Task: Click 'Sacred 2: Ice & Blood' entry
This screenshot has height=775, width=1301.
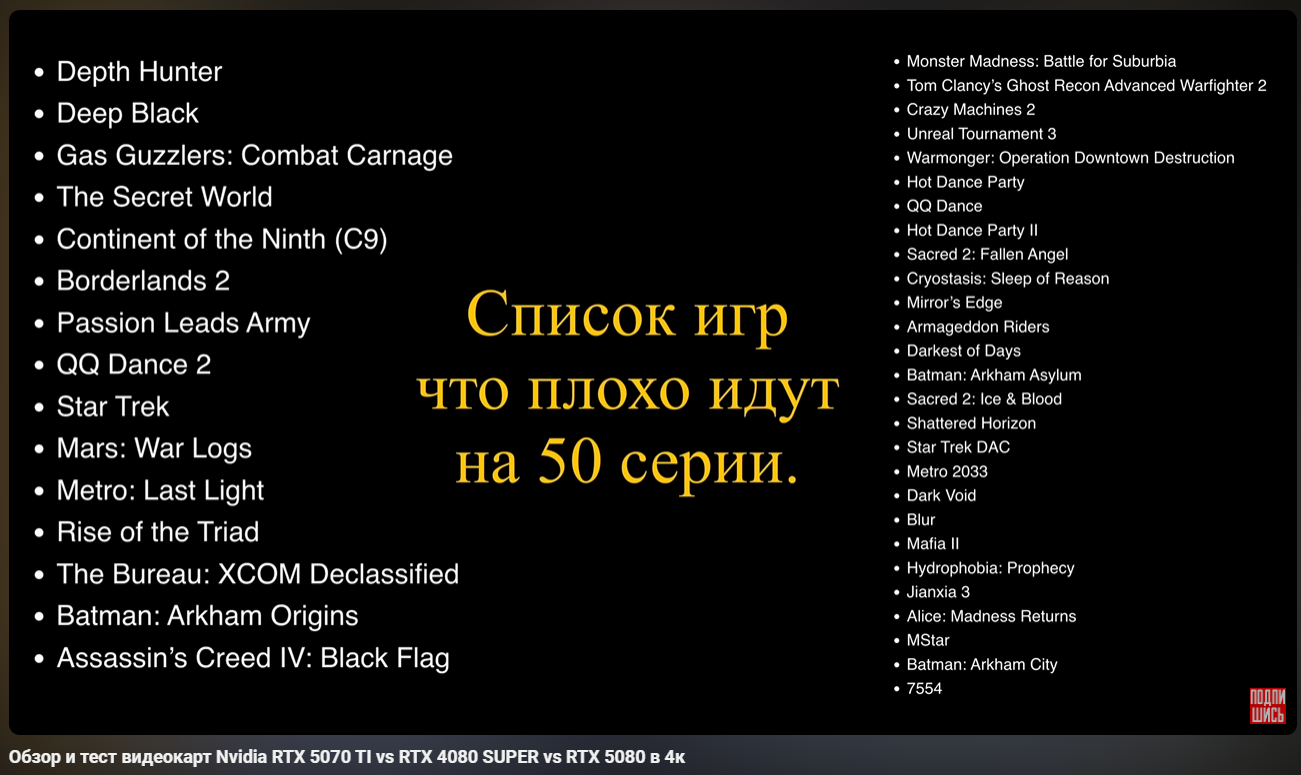Action: (x=984, y=399)
